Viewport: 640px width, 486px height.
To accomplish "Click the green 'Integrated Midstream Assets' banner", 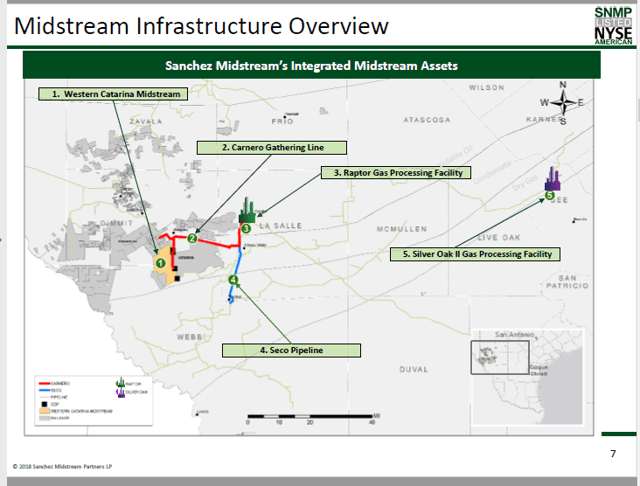I will pyautogui.click(x=311, y=65).
